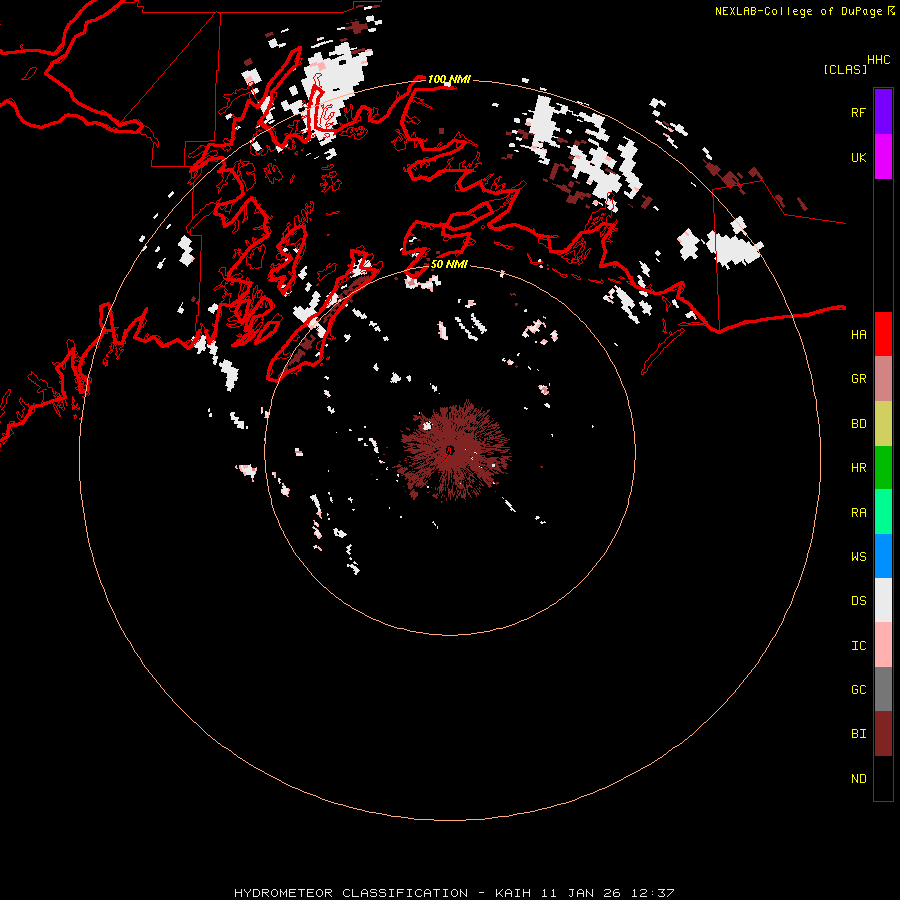Click the GC legend label
The width and height of the screenshot is (900, 900).
tap(858, 689)
